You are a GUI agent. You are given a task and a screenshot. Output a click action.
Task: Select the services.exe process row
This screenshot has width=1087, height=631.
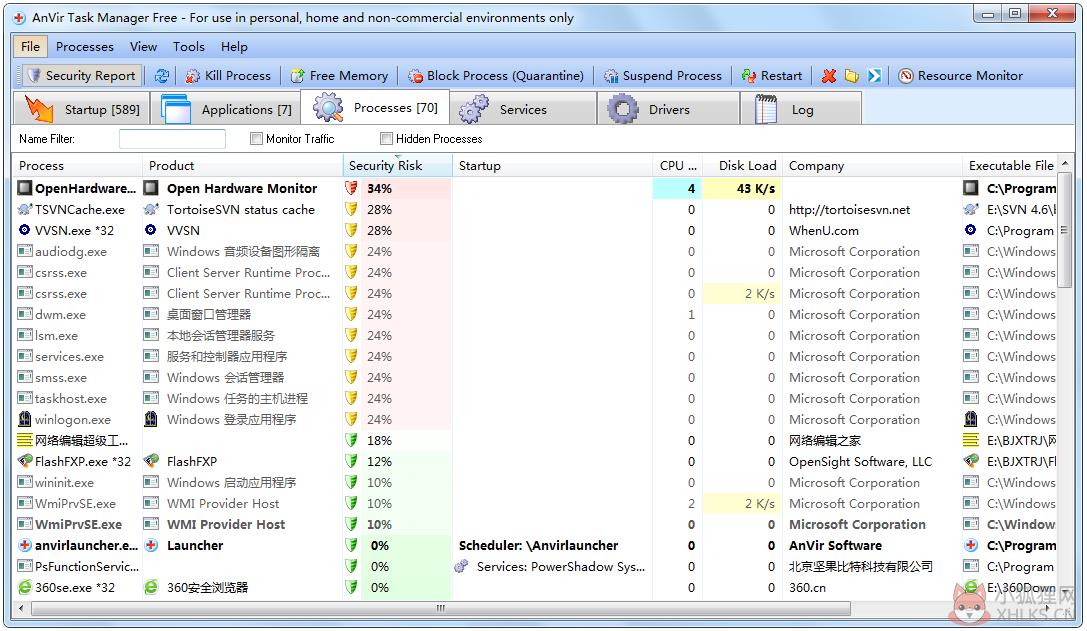pos(535,356)
